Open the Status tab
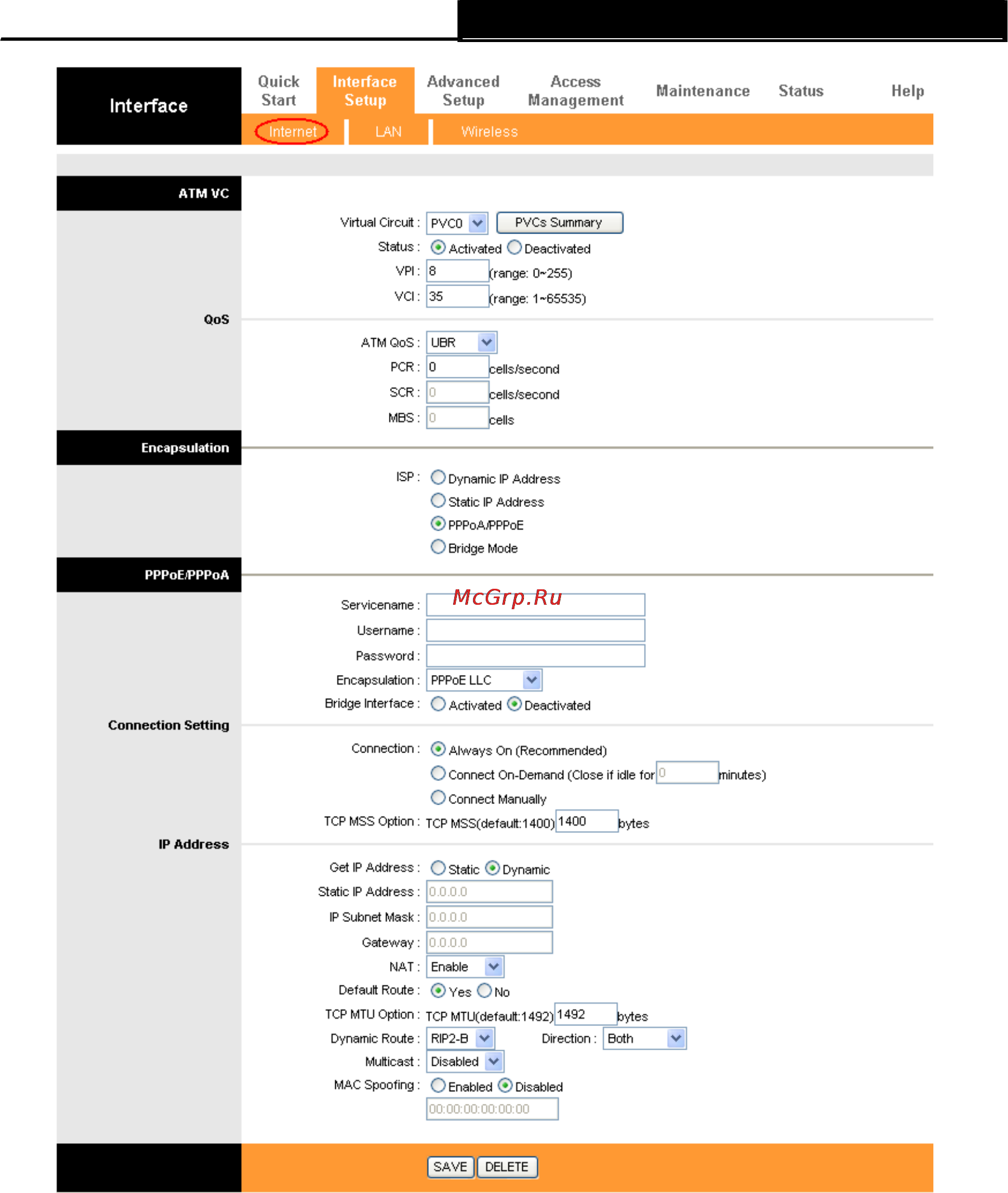Viewport: 1008px width, 1193px height. (x=801, y=90)
